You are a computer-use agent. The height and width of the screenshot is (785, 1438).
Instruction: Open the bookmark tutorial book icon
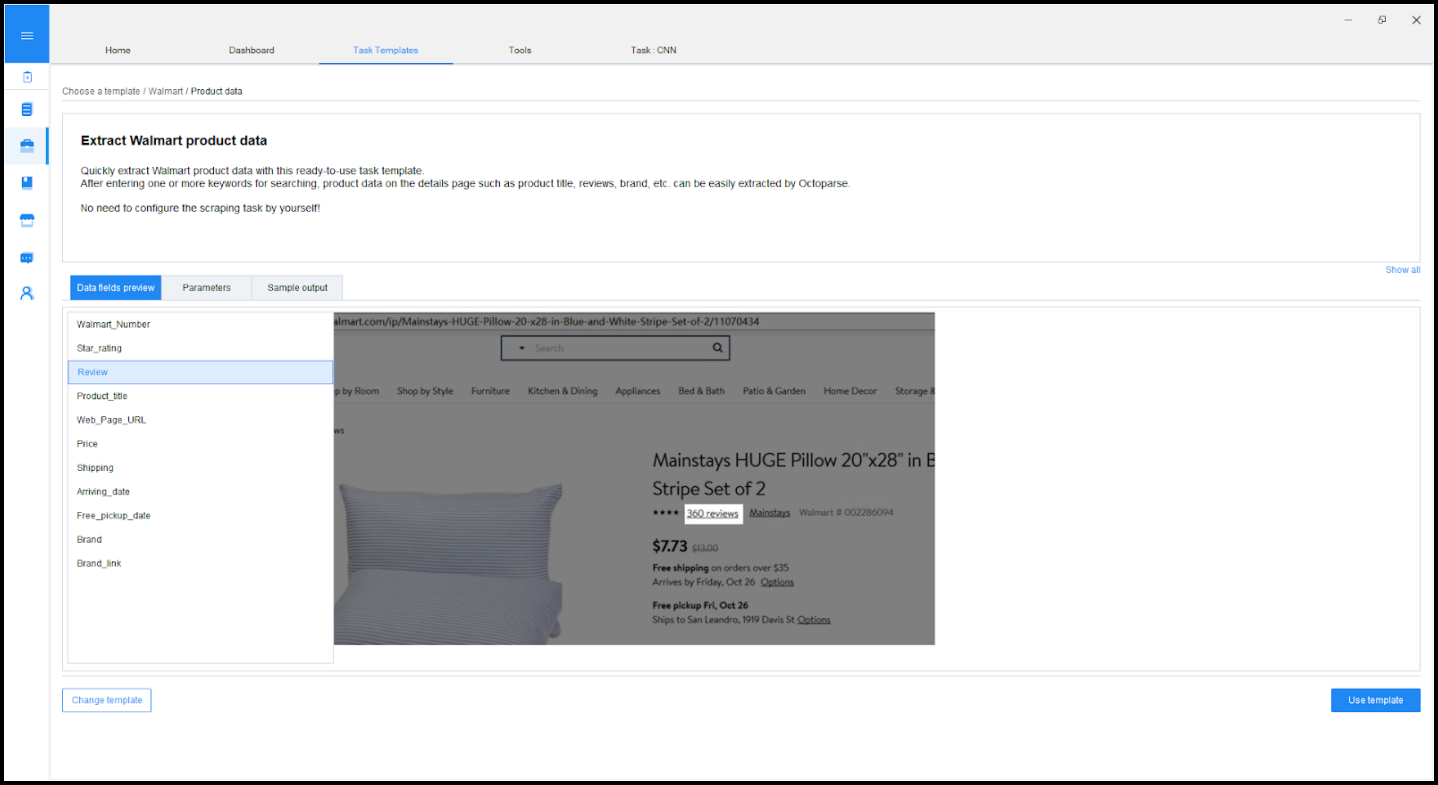point(27,183)
